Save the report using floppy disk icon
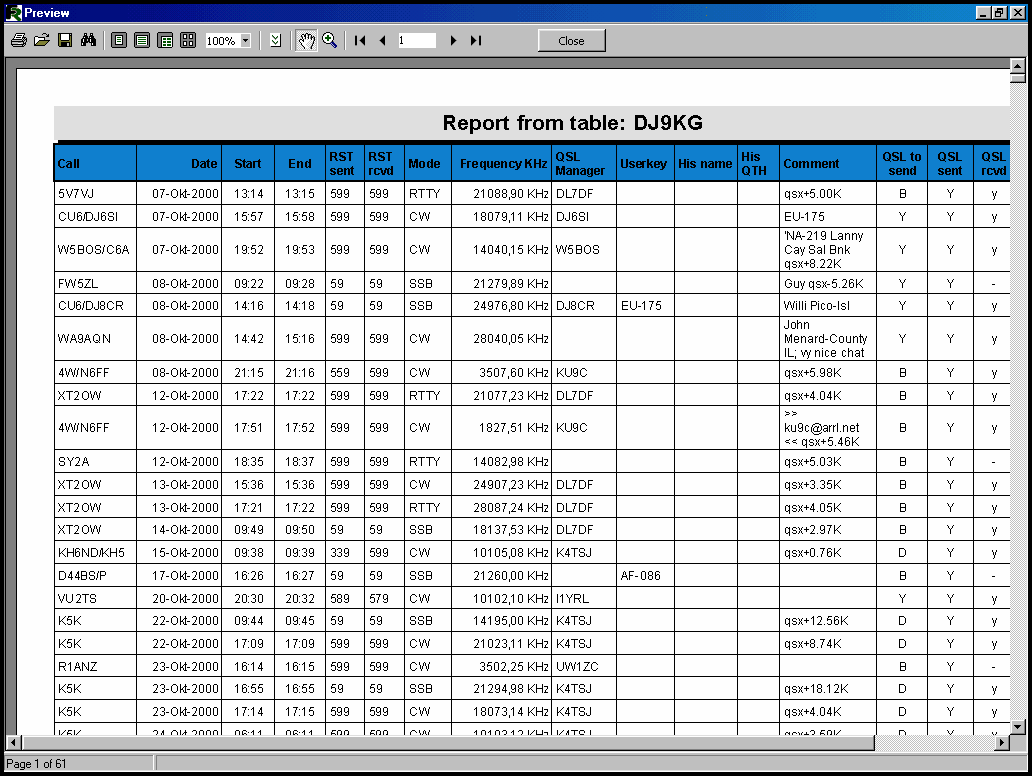 (x=64, y=41)
